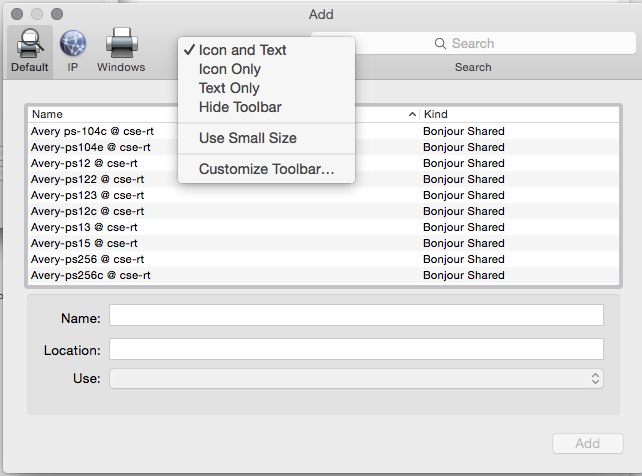Select Icon Only from context menu
Screen dimensions: 642x476
[230, 69]
